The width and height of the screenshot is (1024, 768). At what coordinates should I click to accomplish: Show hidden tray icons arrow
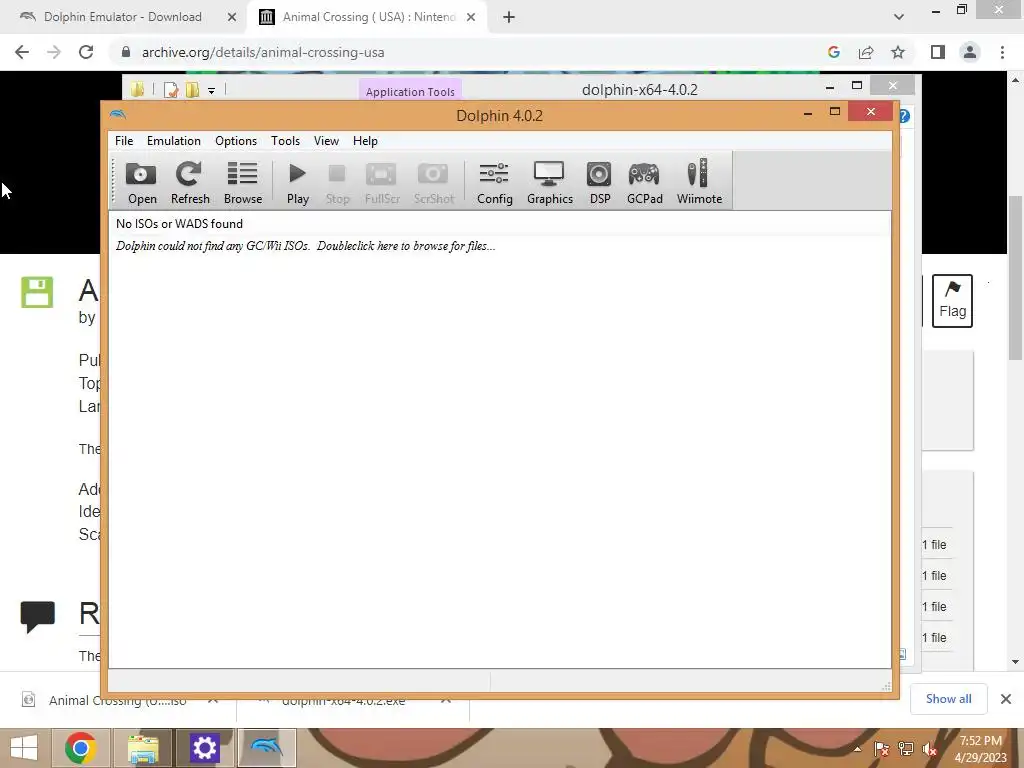click(857, 749)
